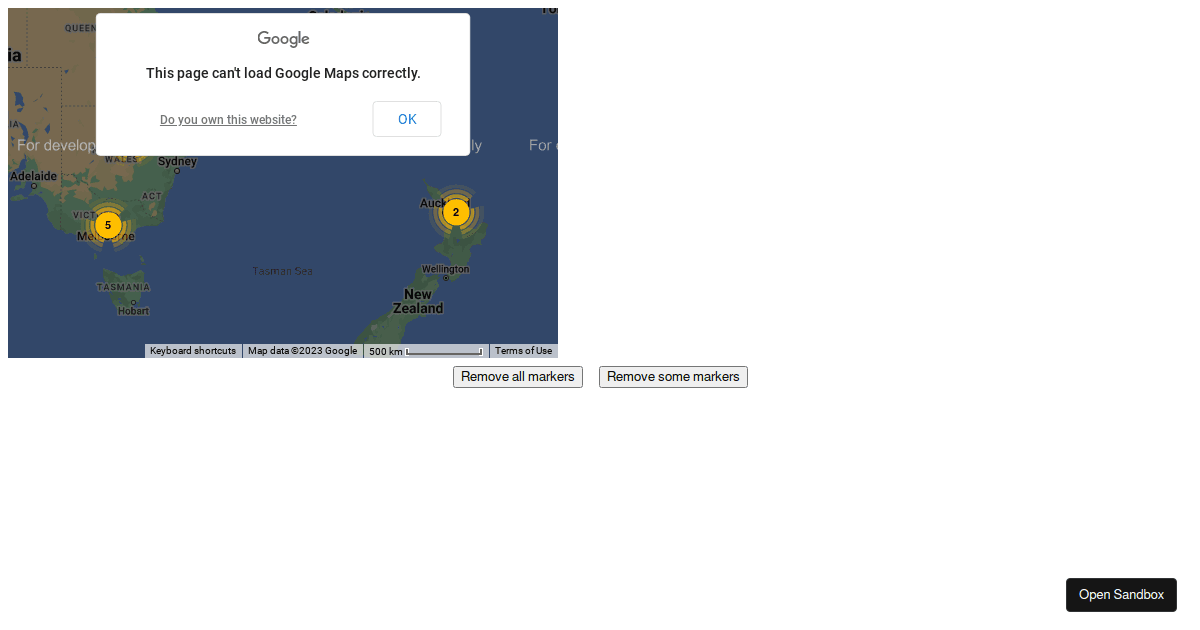Click the Remove some markers button
The width and height of the screenshot is (1200, 630).
pos(672,377)
